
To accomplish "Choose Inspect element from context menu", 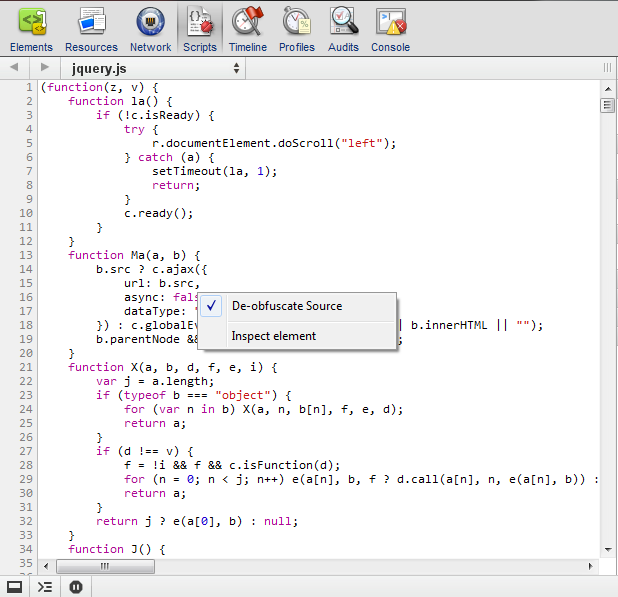I will click(x=297, y=336).
